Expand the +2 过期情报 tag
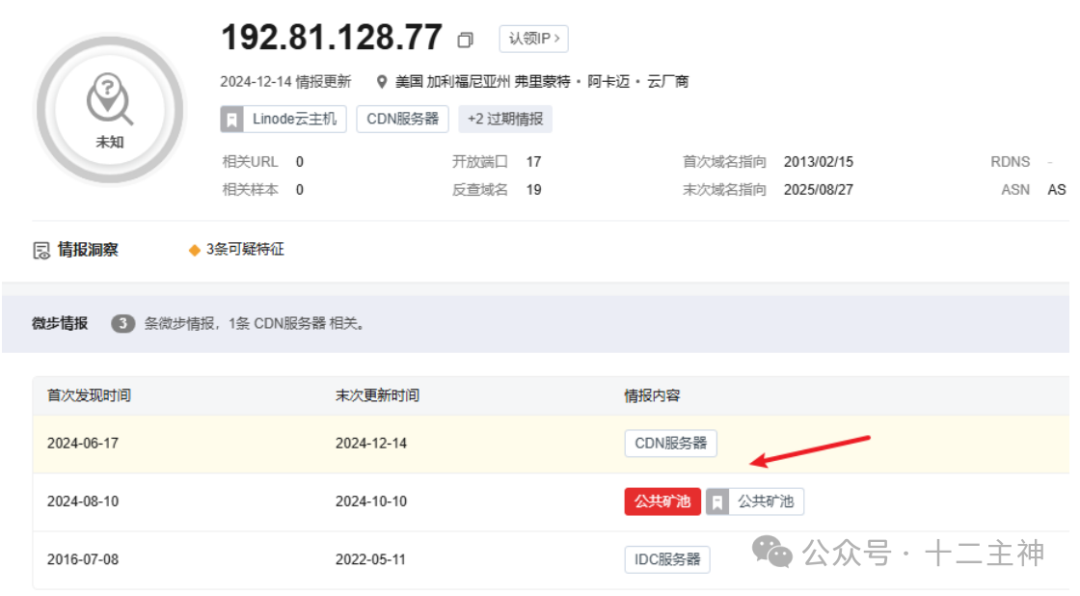The image size is (1080, 596). pos(505,119)
